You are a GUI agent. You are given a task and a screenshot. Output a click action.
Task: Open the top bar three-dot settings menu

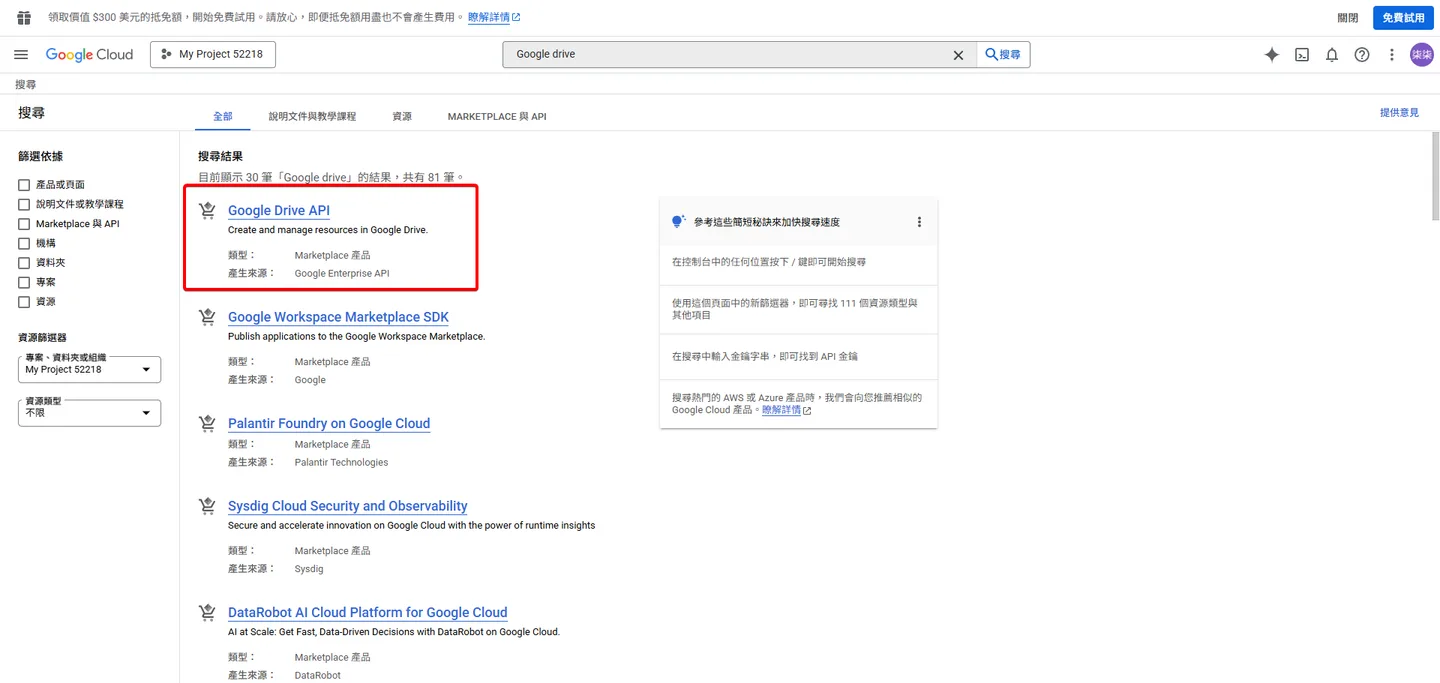point(1392,55)
